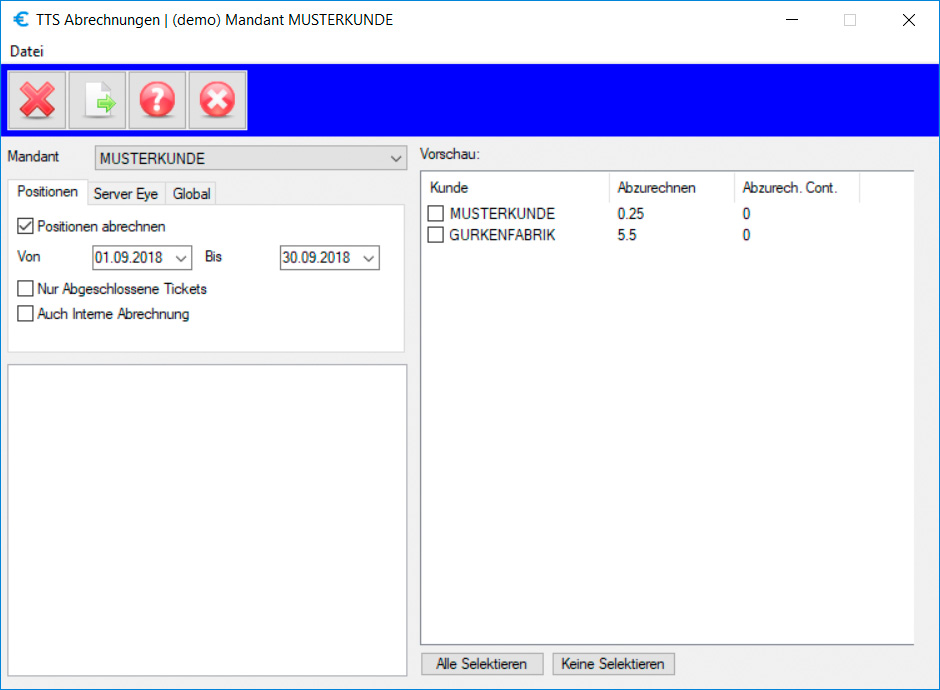Click the round red cancel toolbar icon
This screenshot has height=690, width=940.
pyautogui.click(x=218, y=100)
